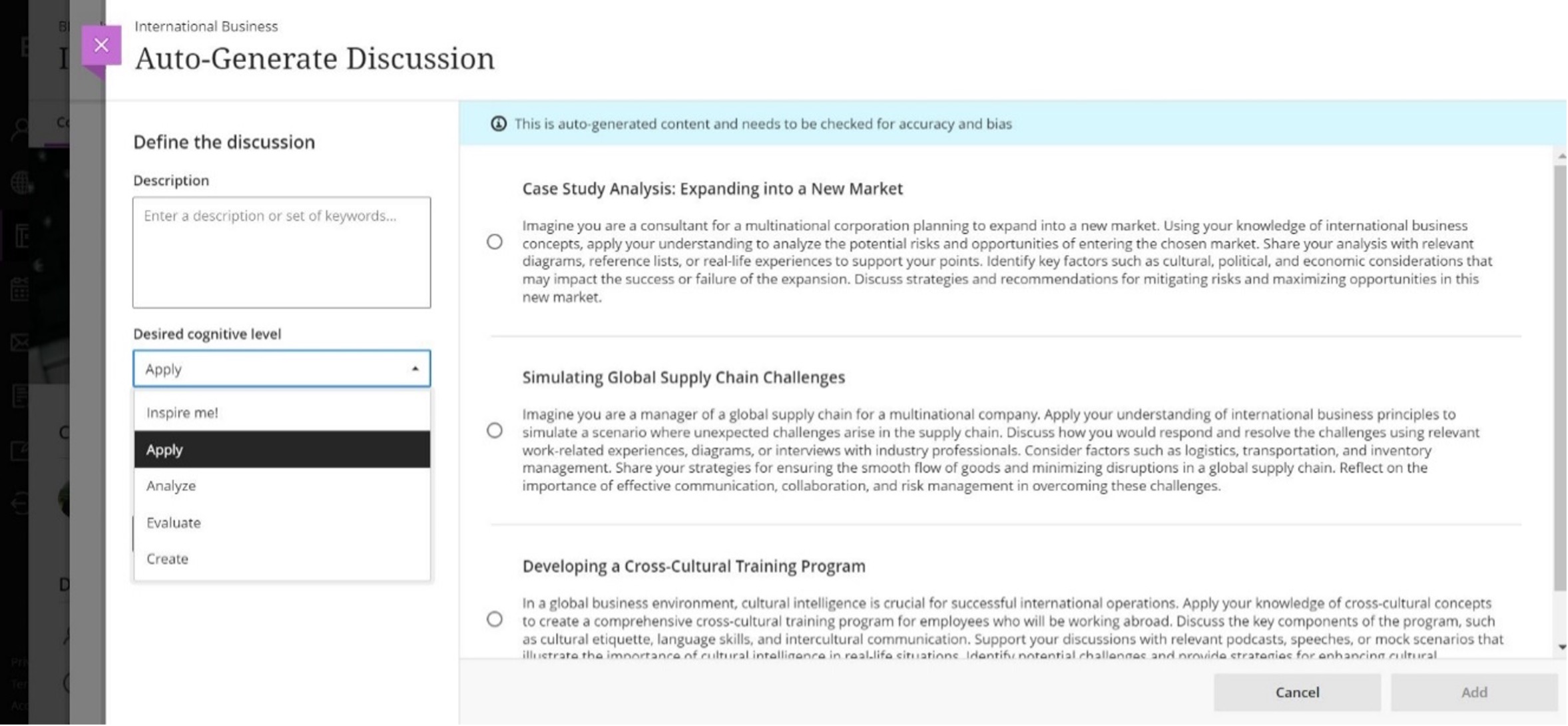Click the info icon in the auto-generated notice

pyautogui.click(x=498, y=124)
